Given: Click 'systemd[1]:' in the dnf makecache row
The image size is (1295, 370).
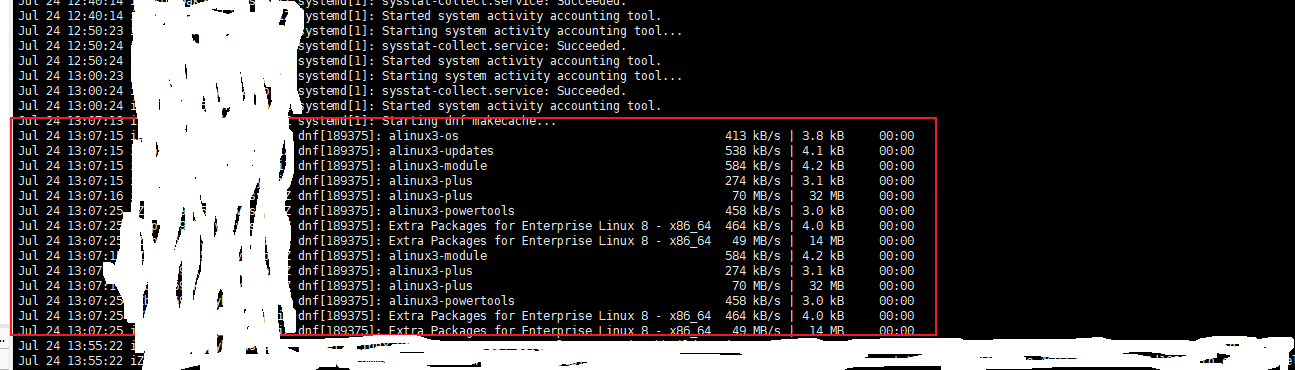Looking at the screenshot, I should 336,121.
